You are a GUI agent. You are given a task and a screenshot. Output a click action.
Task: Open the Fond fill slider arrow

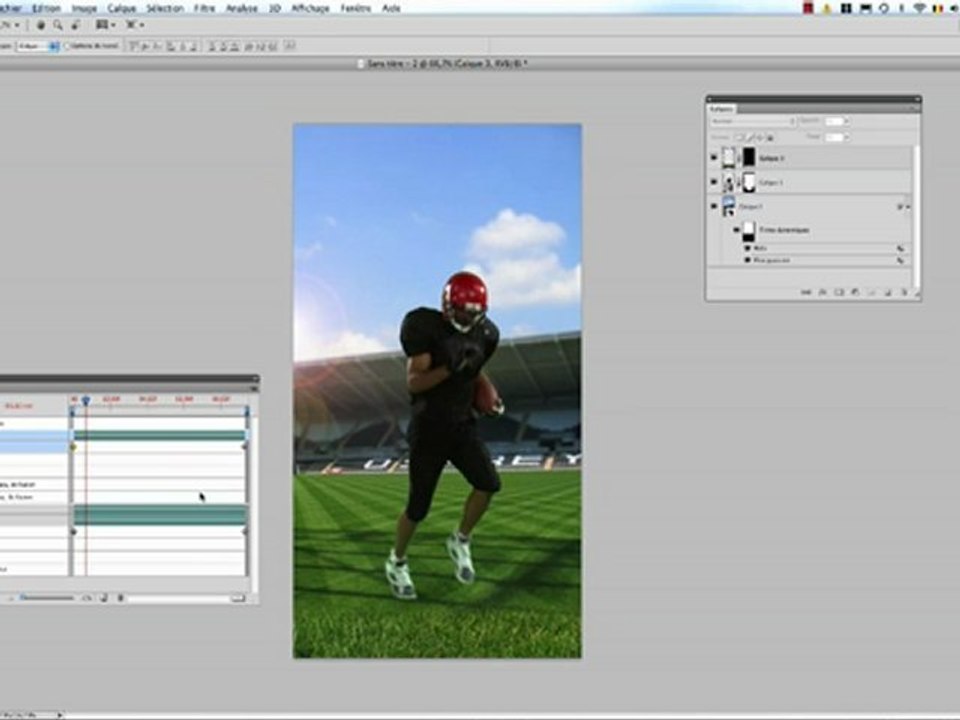847,137
